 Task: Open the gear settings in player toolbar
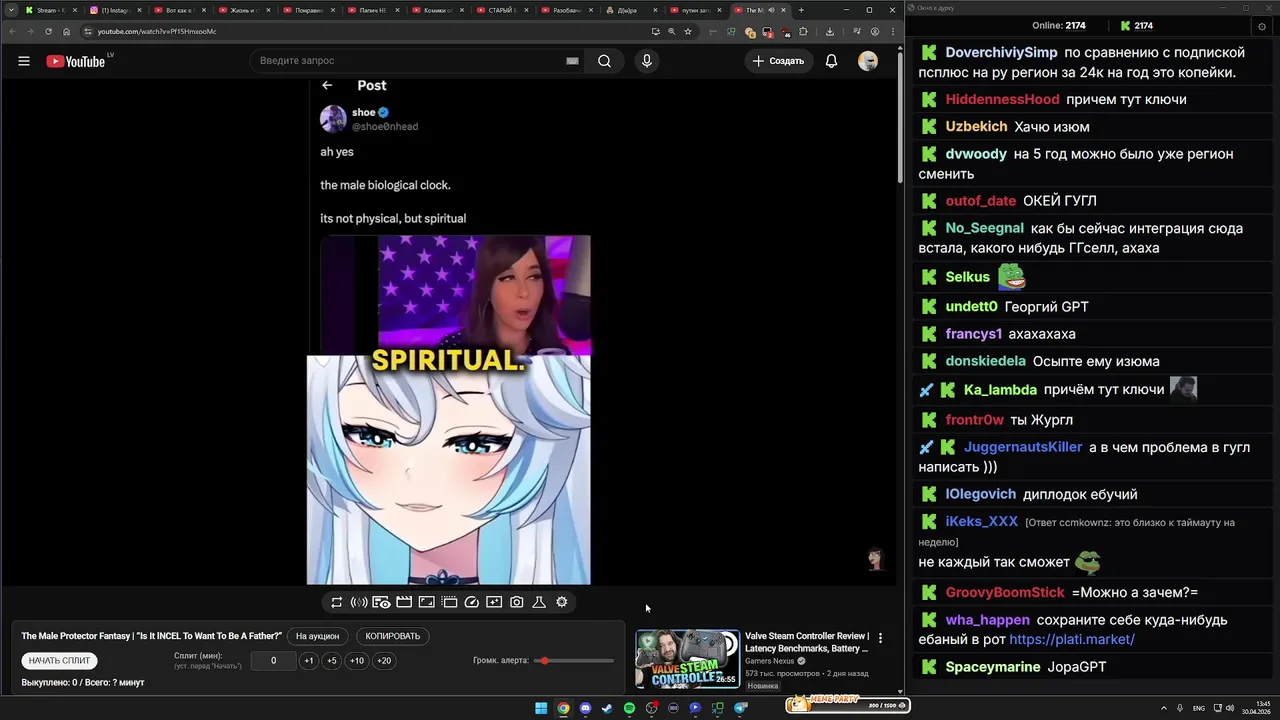pos(562,602)
